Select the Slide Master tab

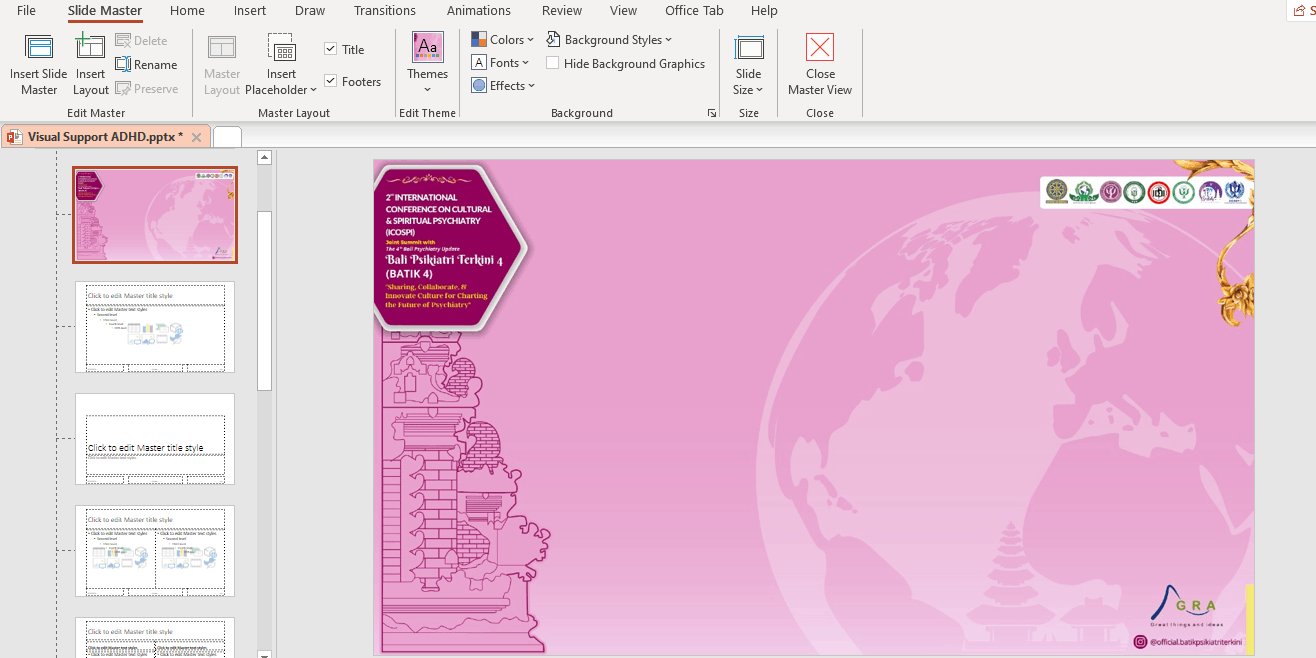105,11
